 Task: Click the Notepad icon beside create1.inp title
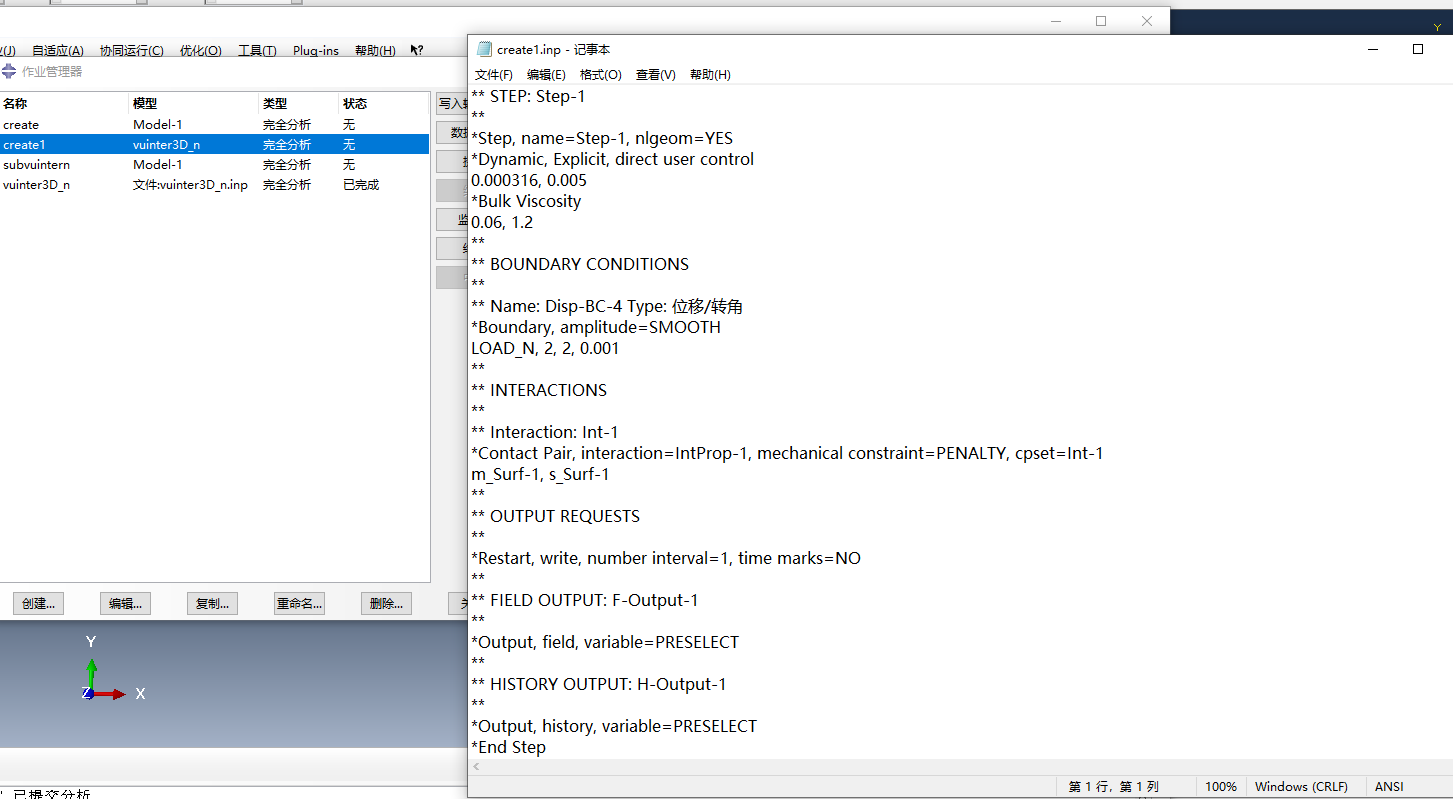click(x=484, y=49)
